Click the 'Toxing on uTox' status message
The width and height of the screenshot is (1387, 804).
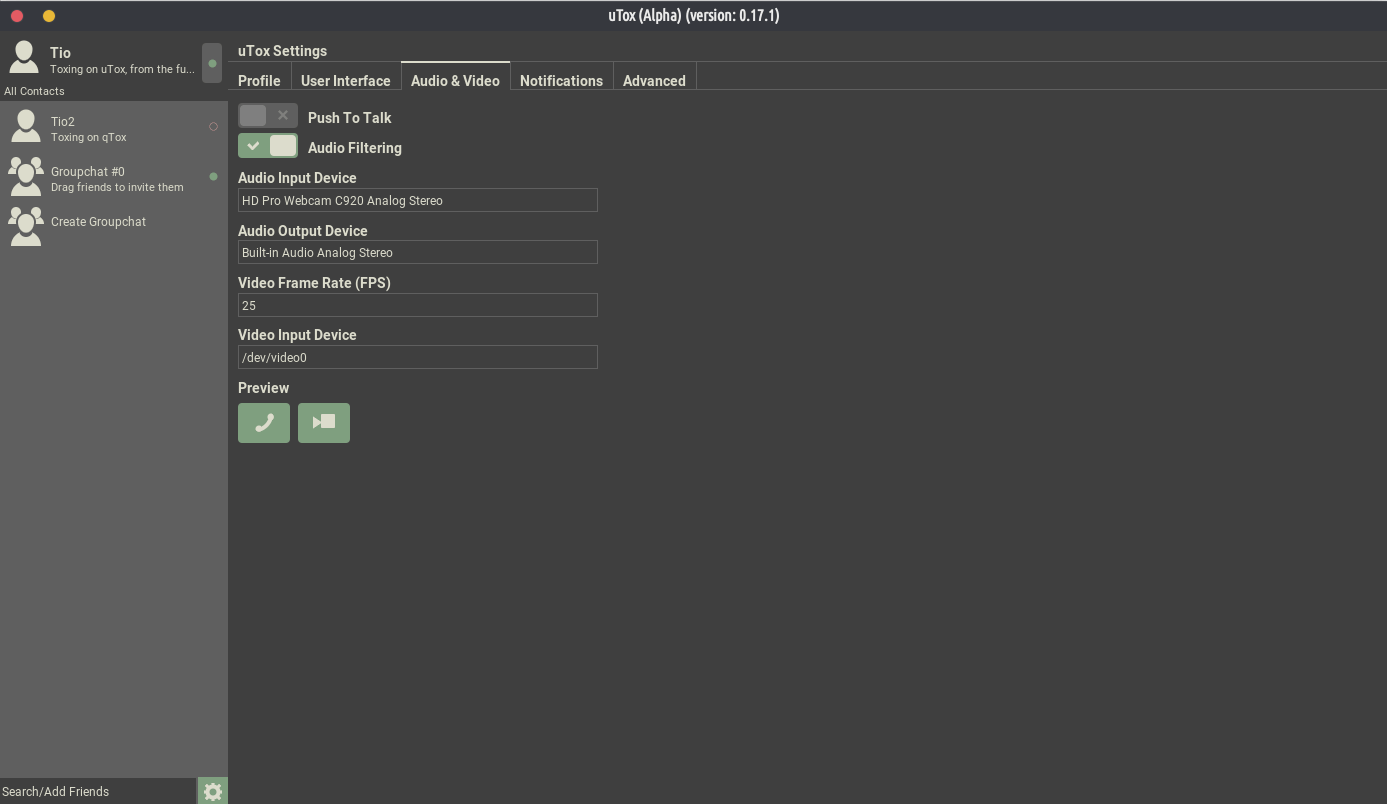[x=122, y=69]
